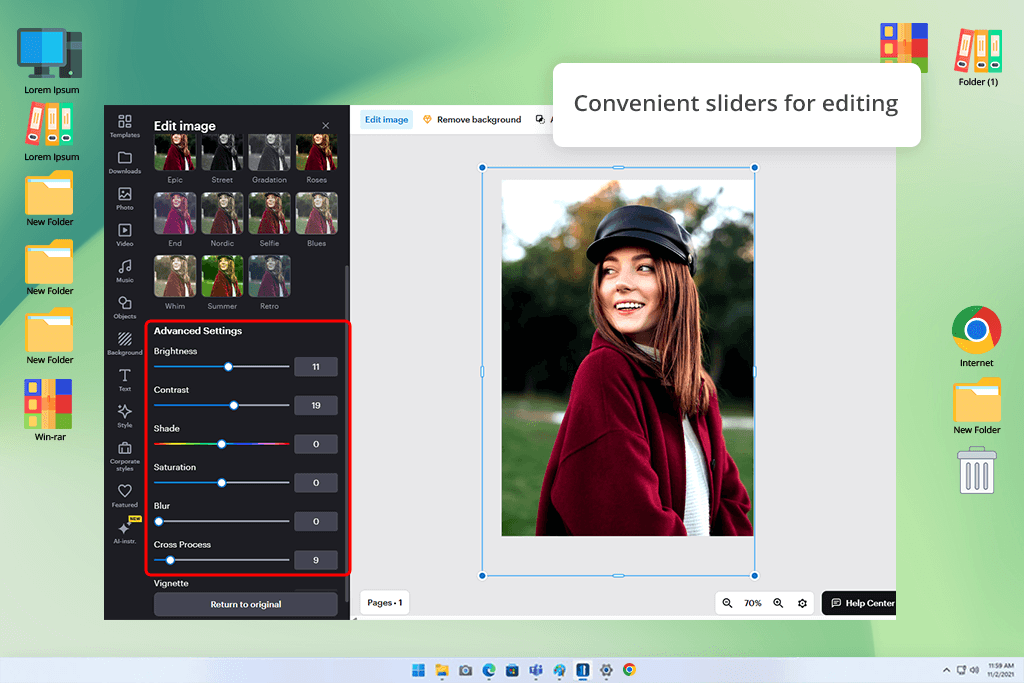Click the Pages 1 button
The image size is (1024, 683).
tap(385, 603)
